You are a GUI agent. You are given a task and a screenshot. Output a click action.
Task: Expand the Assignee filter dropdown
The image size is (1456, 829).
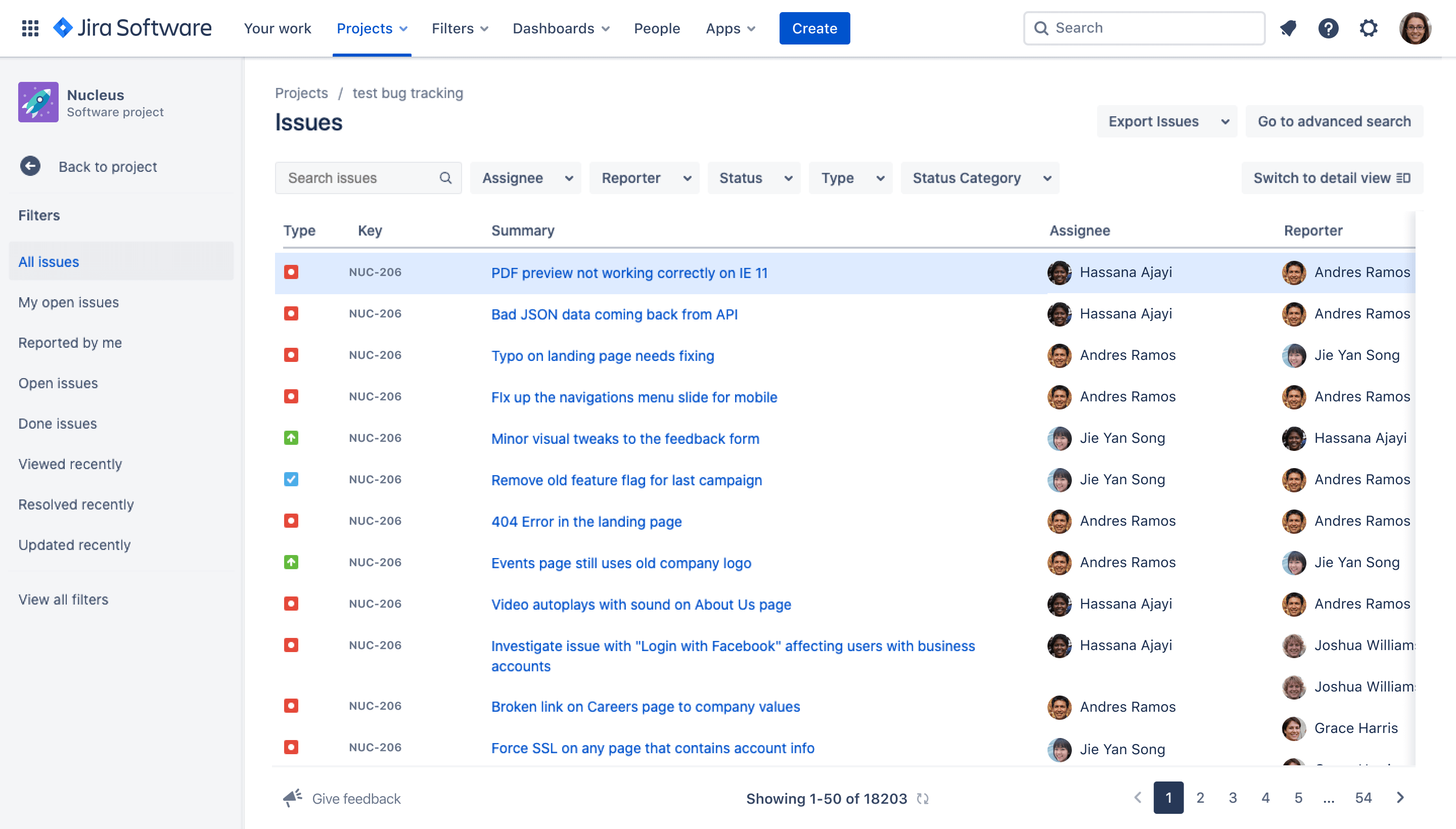(526, 178)
